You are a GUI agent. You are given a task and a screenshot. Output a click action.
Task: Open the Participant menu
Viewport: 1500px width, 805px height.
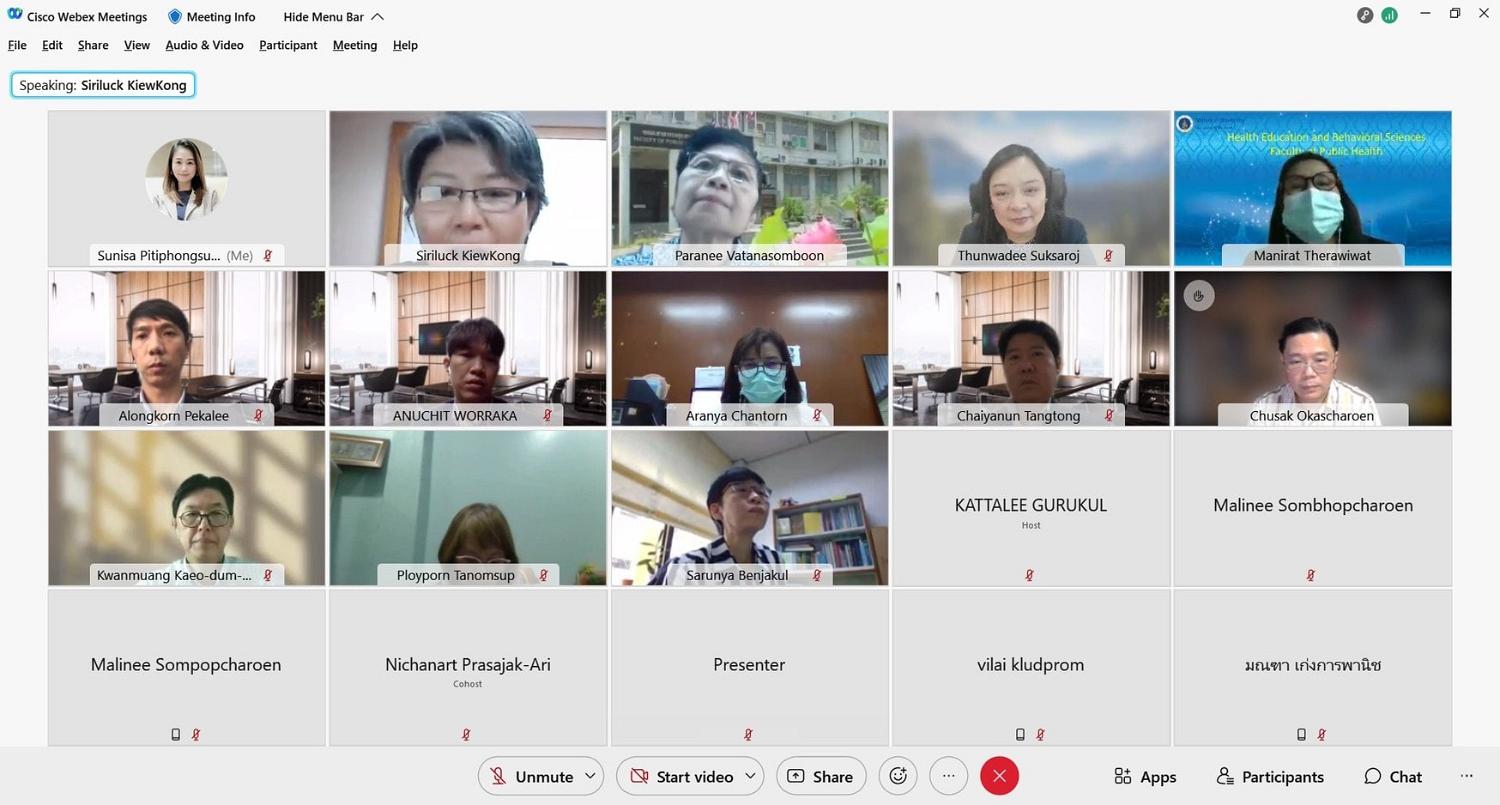tap(288, 45)
